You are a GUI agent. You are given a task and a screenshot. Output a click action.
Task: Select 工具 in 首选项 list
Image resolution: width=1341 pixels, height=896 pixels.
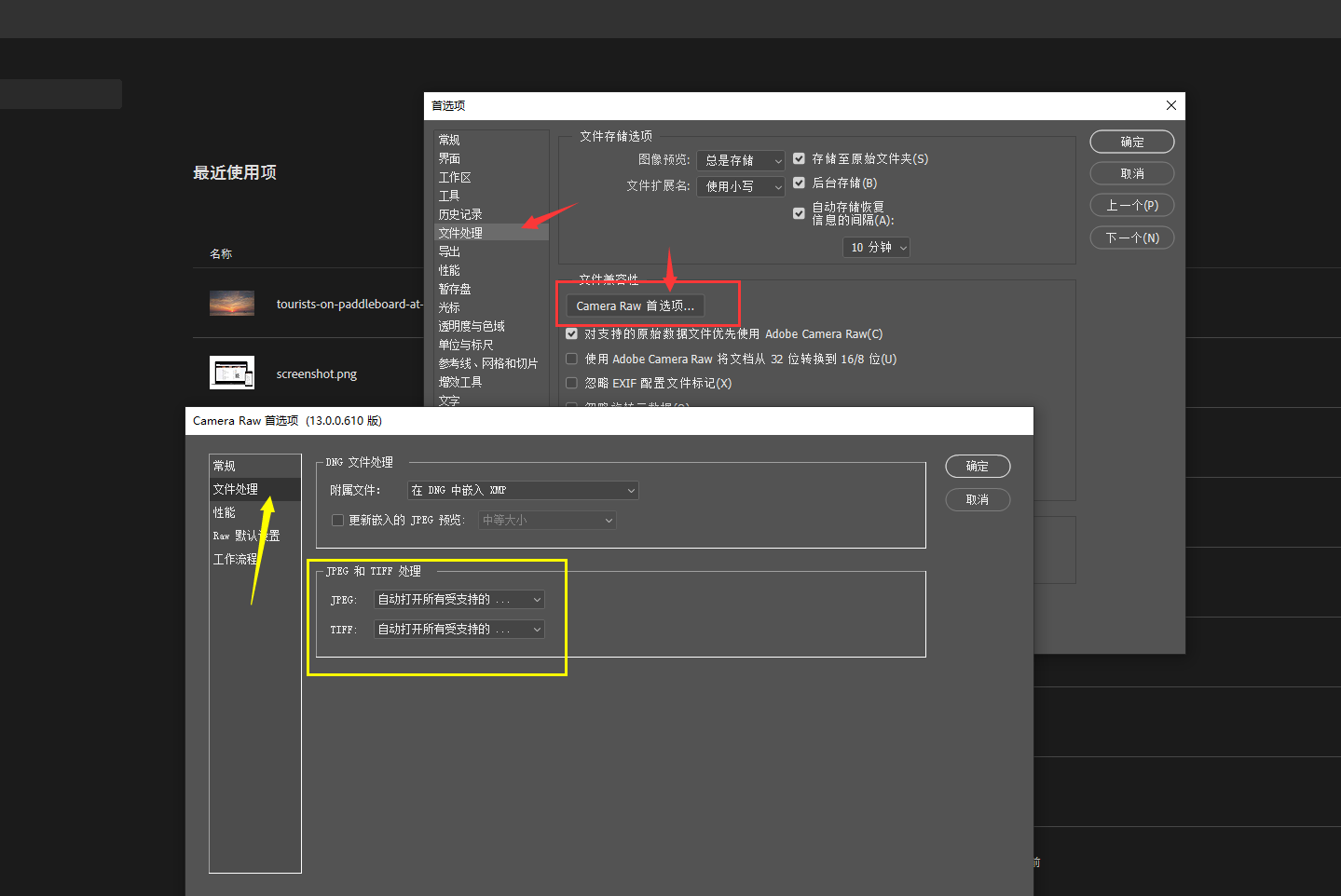[x=449, y=196]
